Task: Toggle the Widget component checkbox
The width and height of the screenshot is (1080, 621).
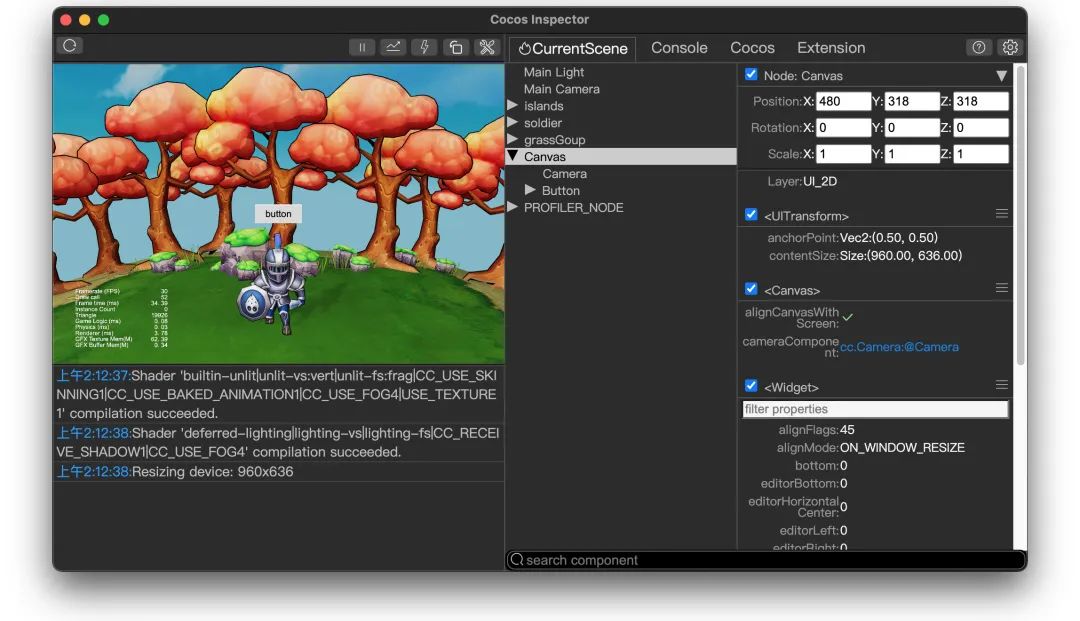Action: (751, 386)
